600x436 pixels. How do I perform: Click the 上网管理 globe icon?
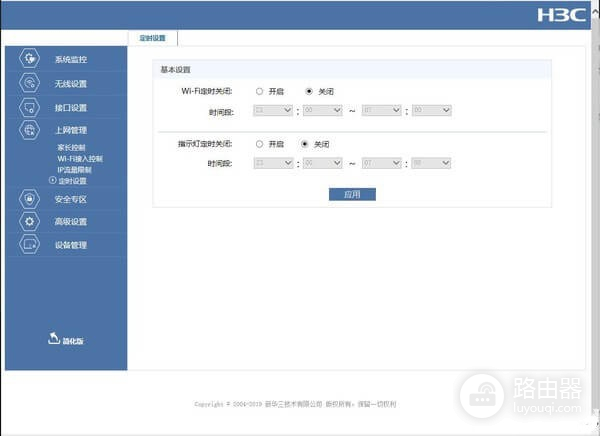[30, 130]
